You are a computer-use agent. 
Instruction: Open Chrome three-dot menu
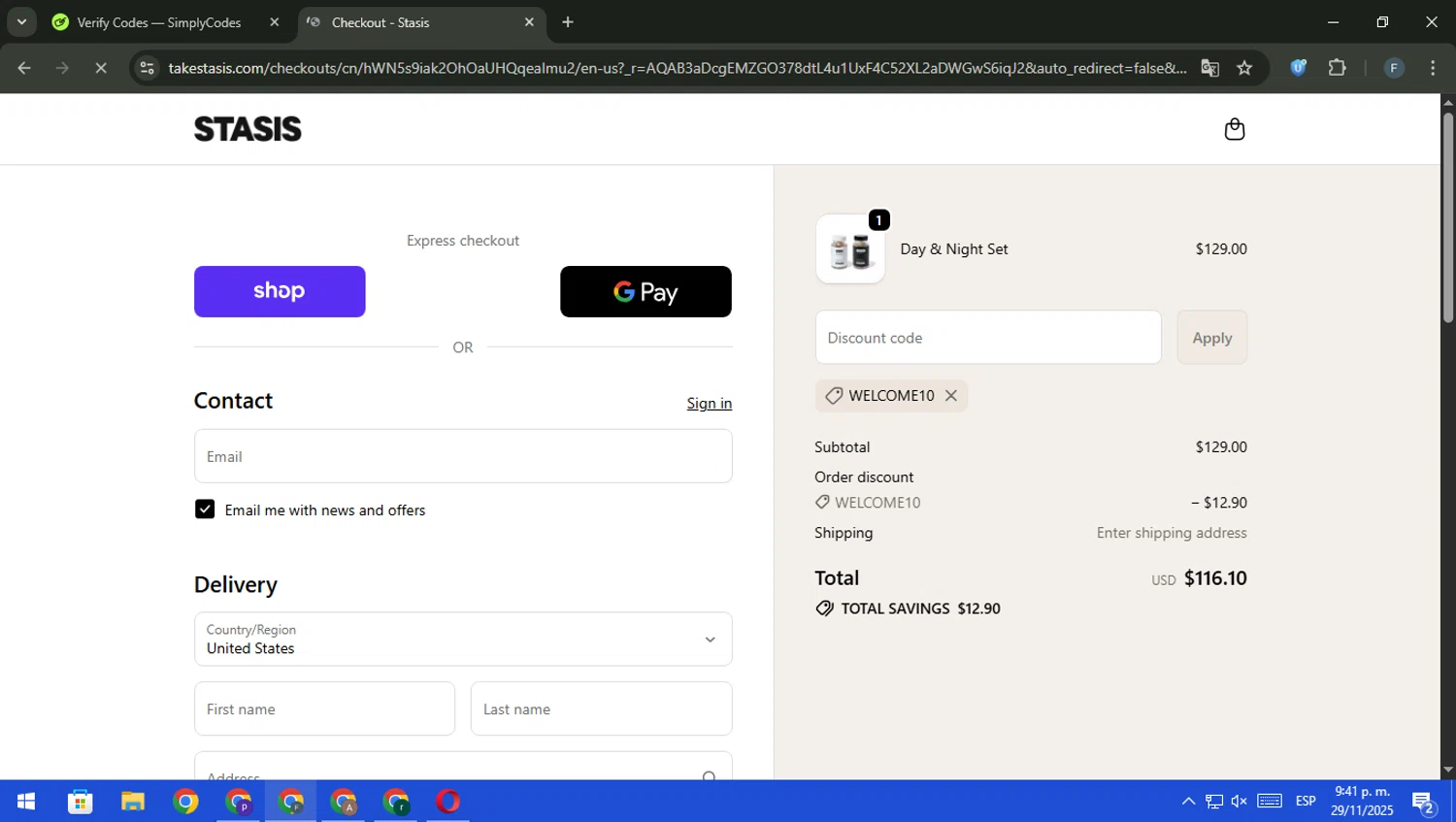click(x=1433, y=68)
